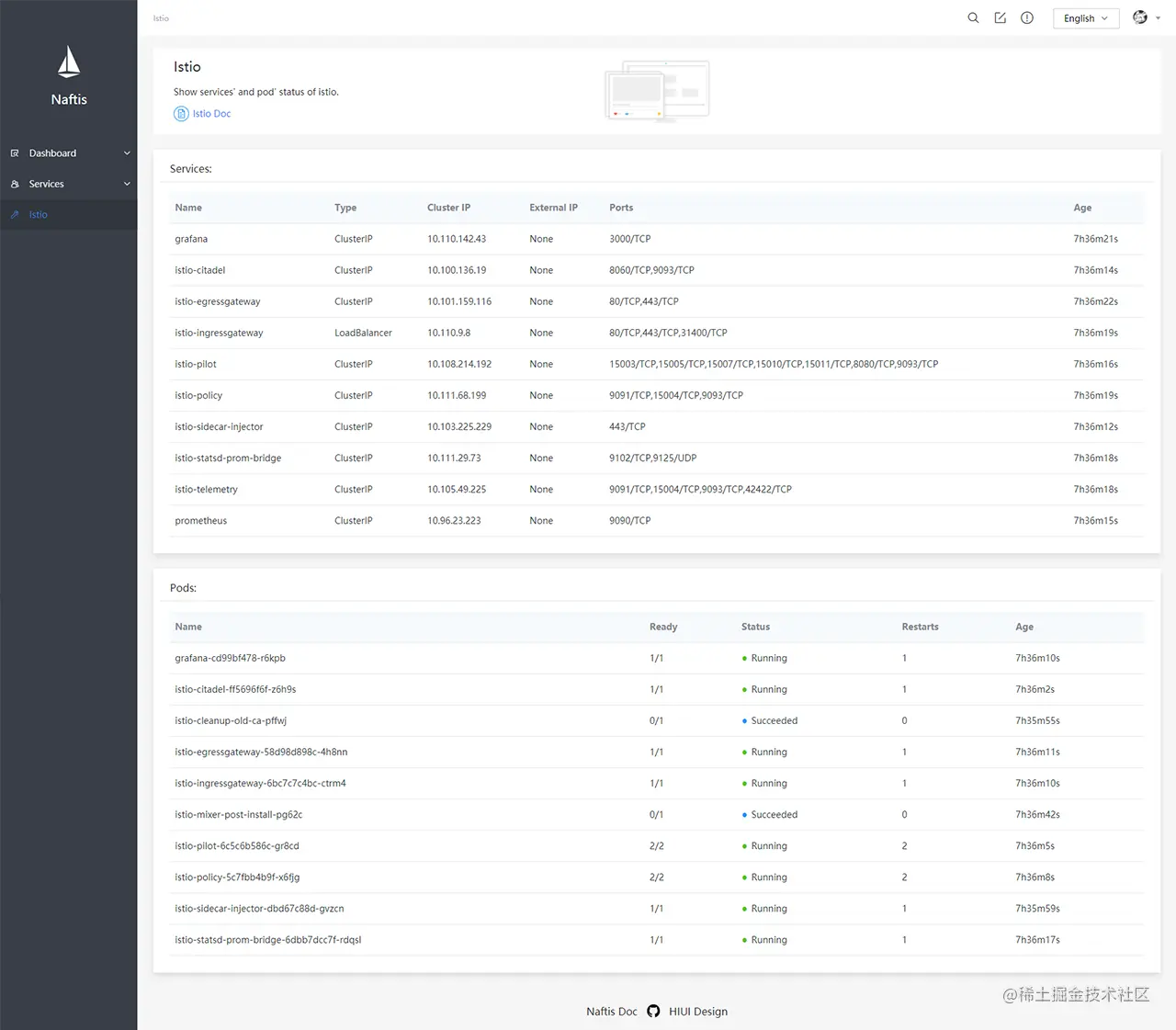Click the Istio illustration thumbnail
This screenshot has height=1030, width=1176.
pyautogui.click(x=657, y=91)
